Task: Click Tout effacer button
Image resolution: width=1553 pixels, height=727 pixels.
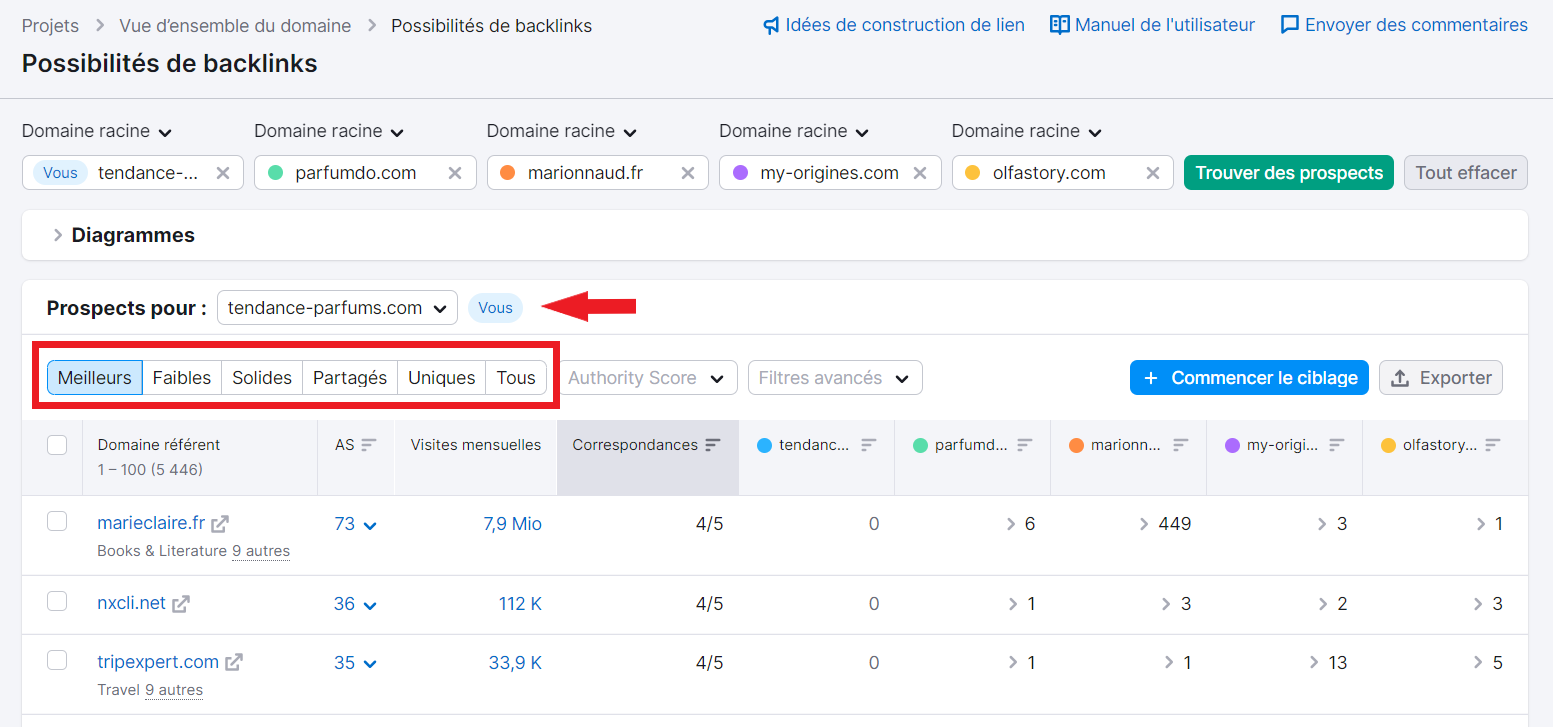Action: click(1466, 173)
